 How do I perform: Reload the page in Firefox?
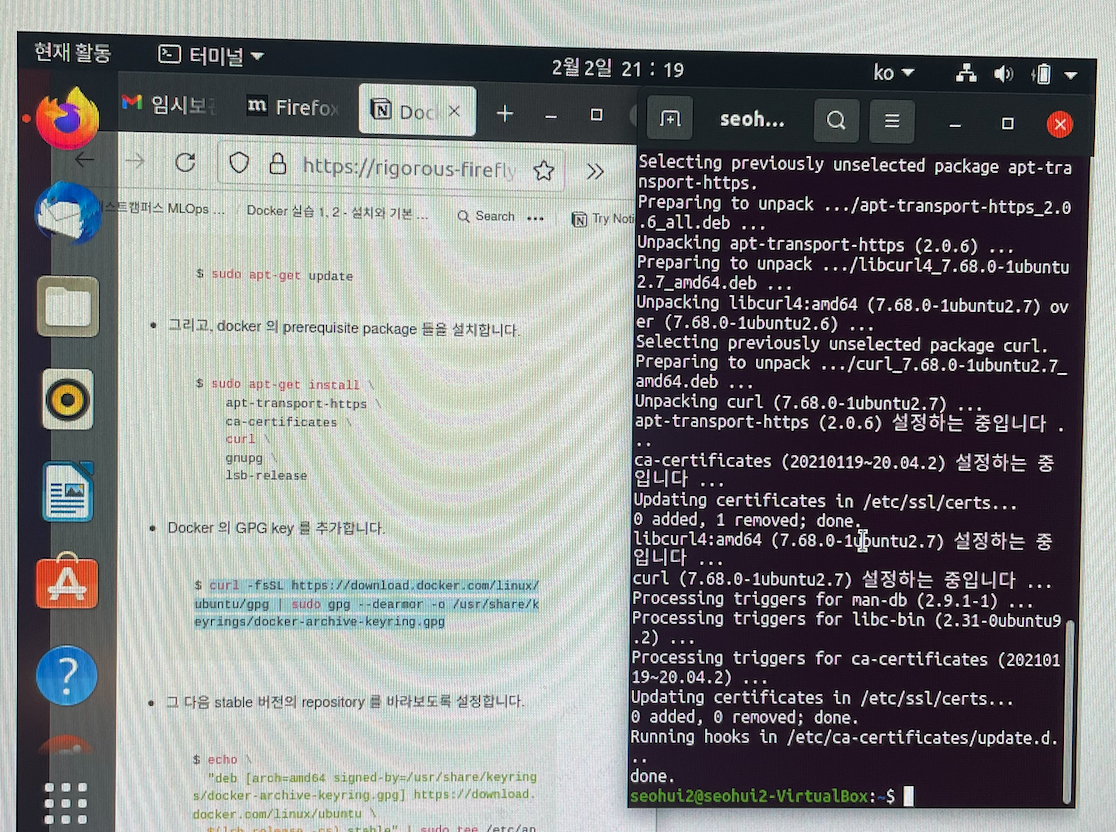point(186,163)
